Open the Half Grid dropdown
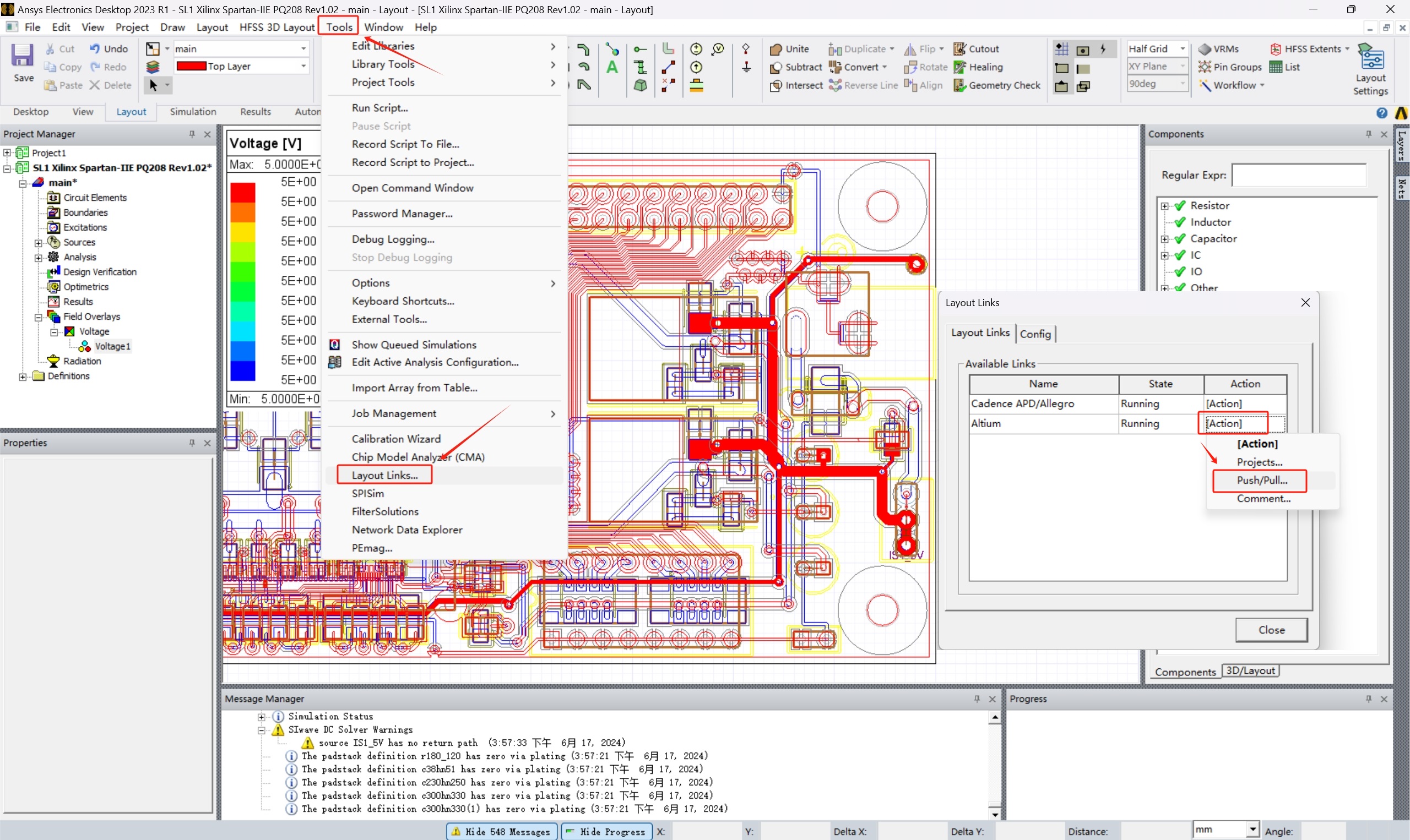1410x840 pixels. pyautogui.click(x=1183, y=49)
